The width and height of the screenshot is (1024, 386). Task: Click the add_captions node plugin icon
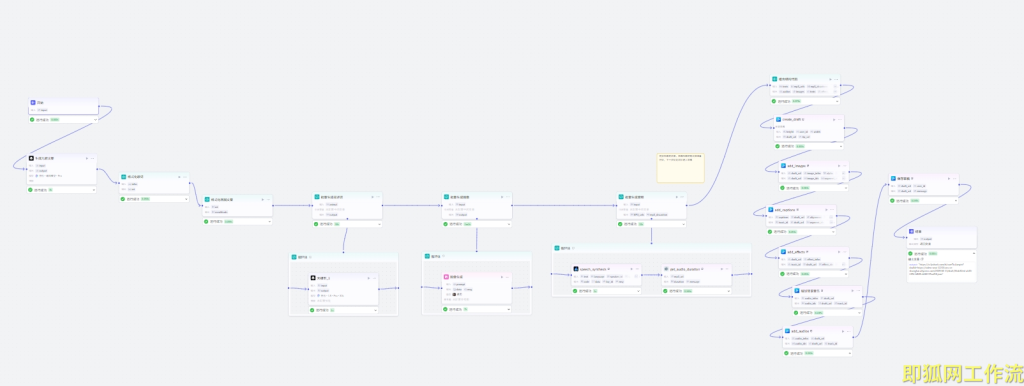(x=771, y=210)
